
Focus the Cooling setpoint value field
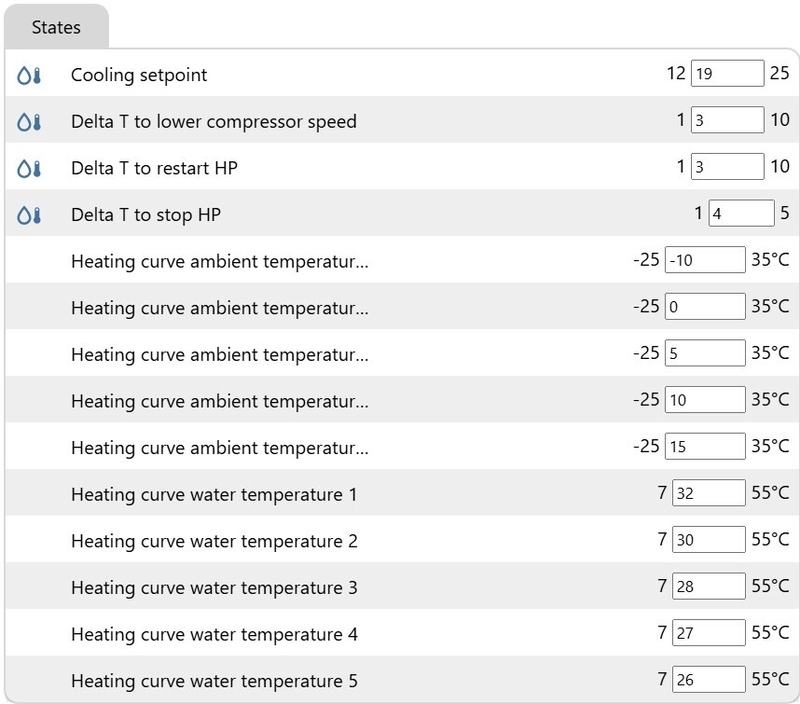(727, 74)
